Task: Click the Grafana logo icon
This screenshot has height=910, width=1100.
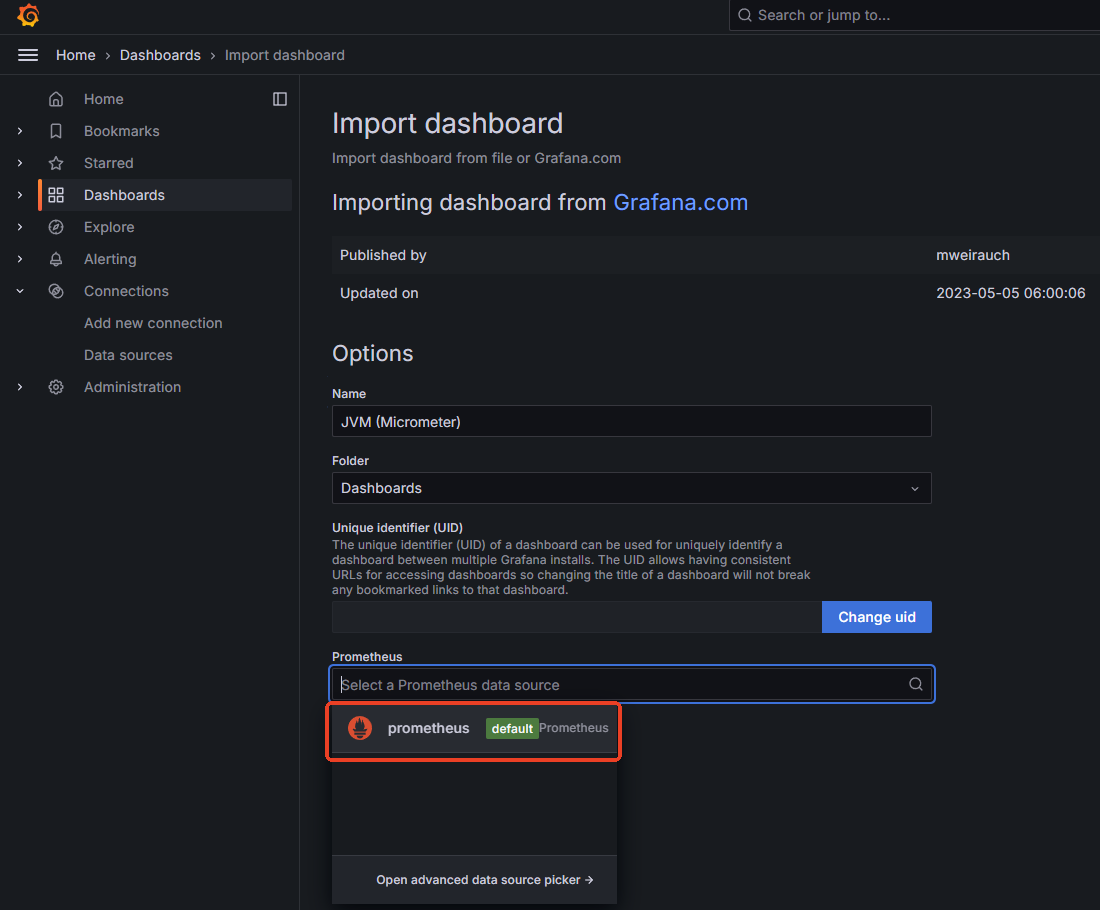Action: (x=28, y=15)
